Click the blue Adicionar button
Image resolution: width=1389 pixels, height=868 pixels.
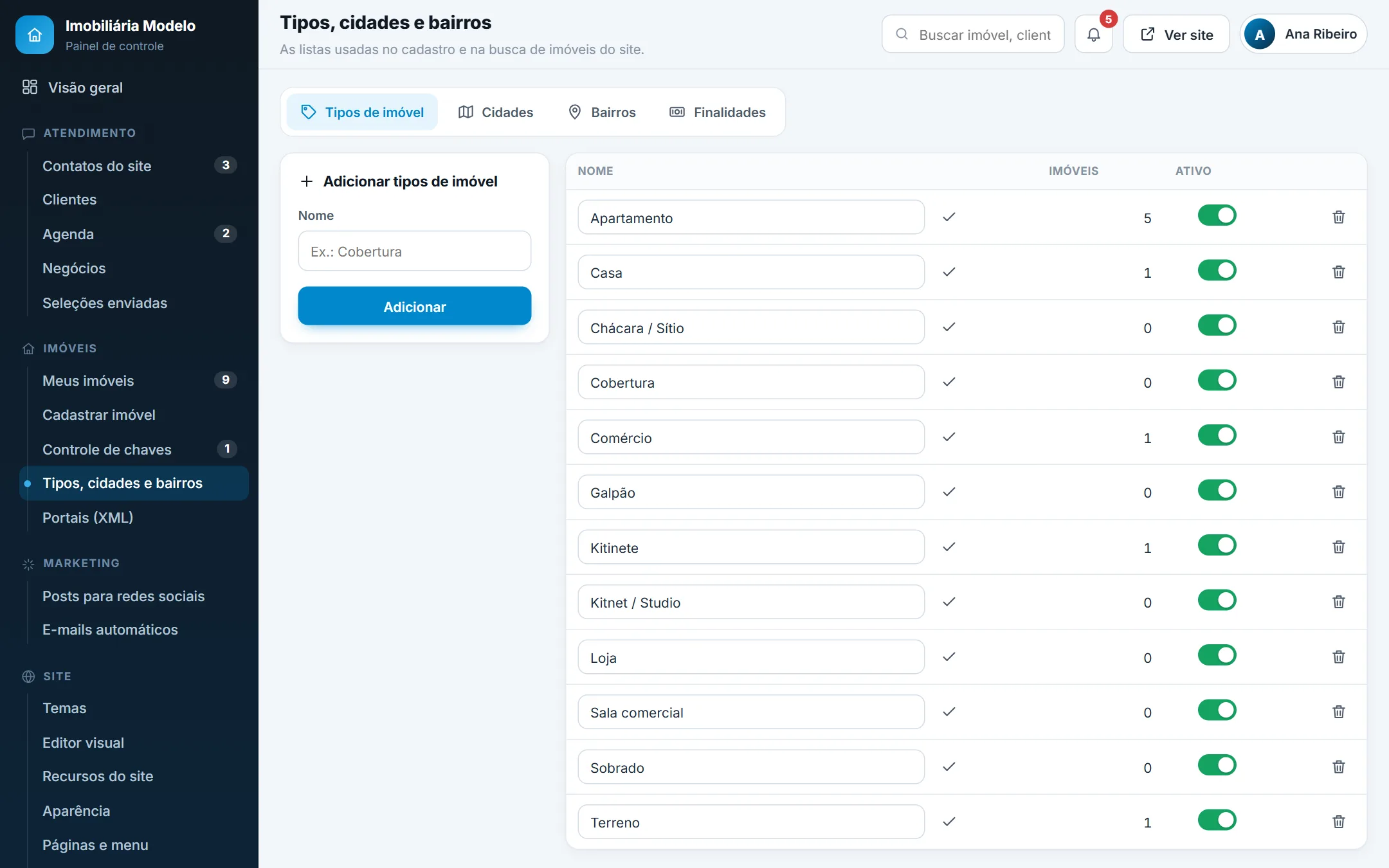pyautogui.click(x=415, y=306)
